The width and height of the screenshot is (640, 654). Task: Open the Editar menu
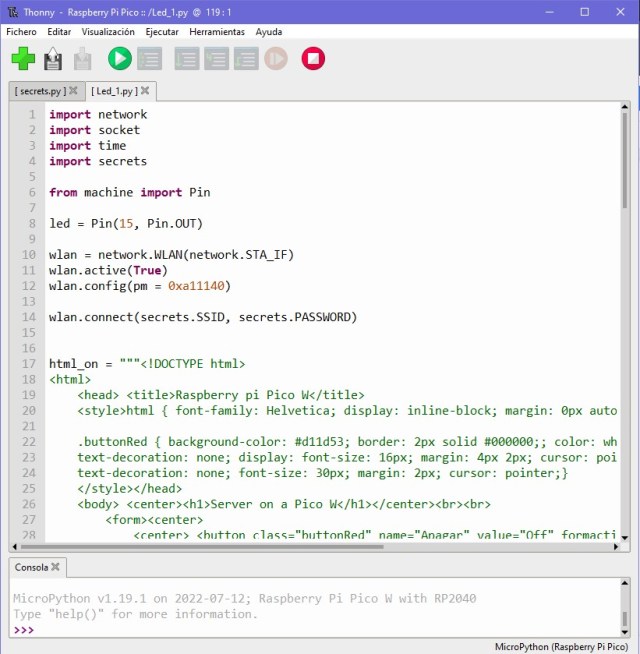59,32
